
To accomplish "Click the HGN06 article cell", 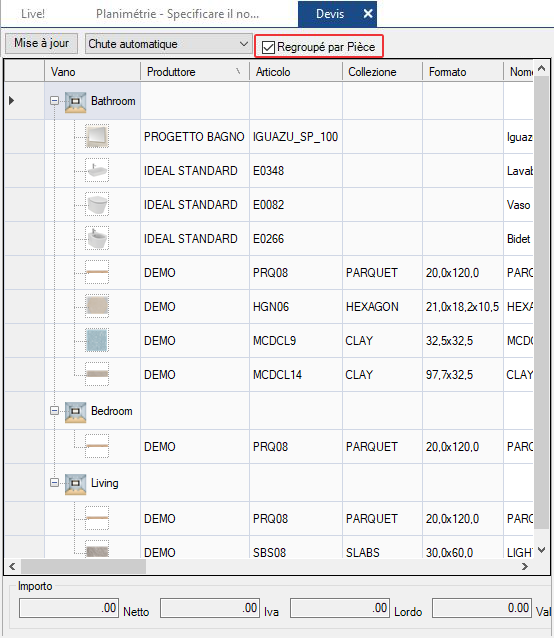I will point(296,307).
